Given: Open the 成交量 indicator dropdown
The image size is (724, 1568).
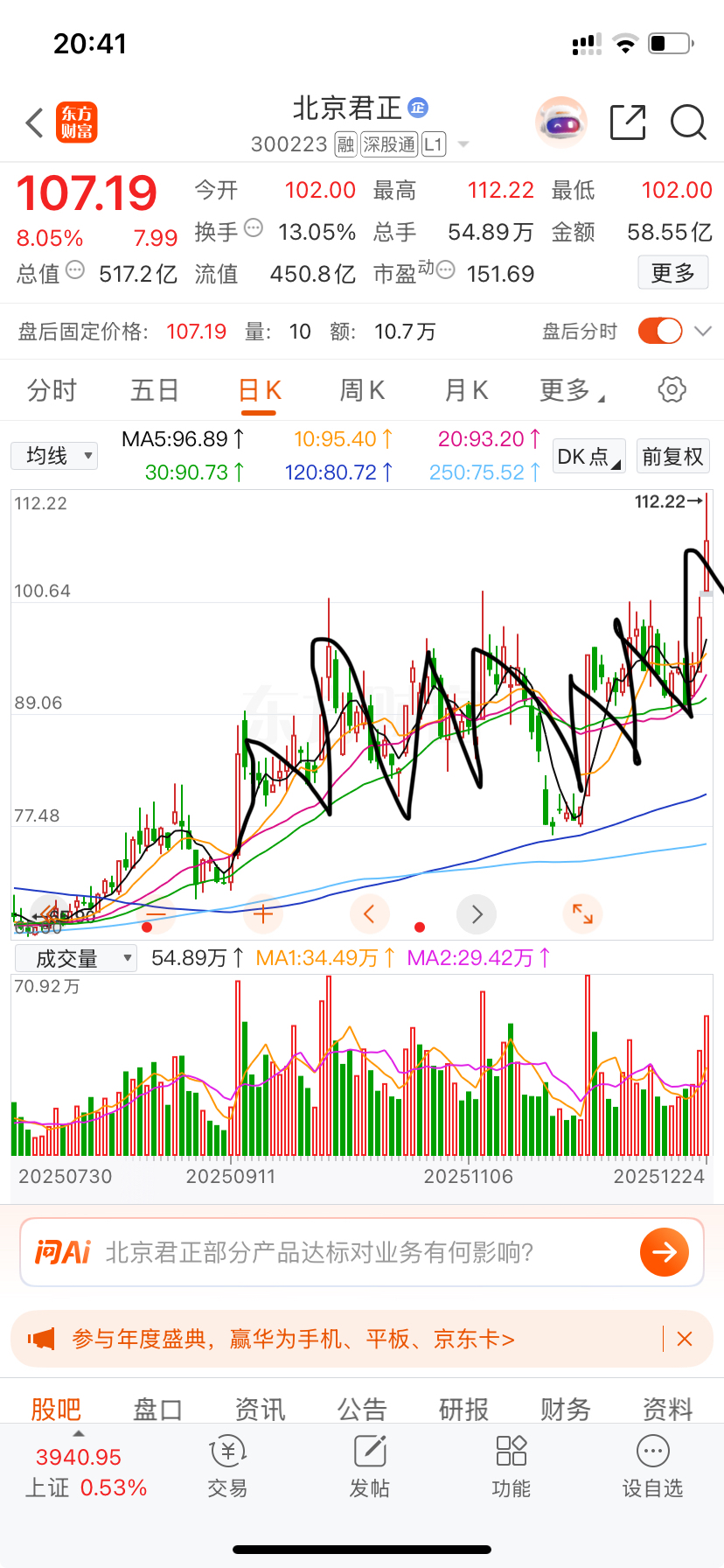Looking at the screenshot, I should point(76,959).
